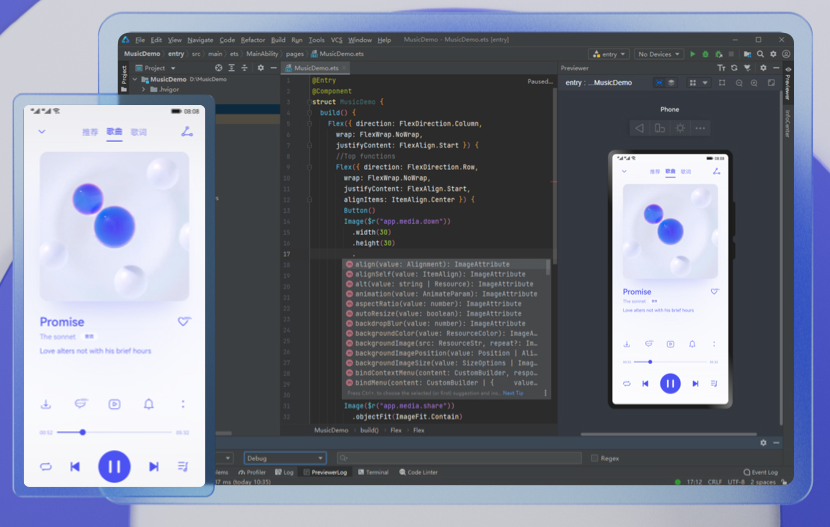Open Project panel gear options
This screenshot has height=527, width=830.
260,68
